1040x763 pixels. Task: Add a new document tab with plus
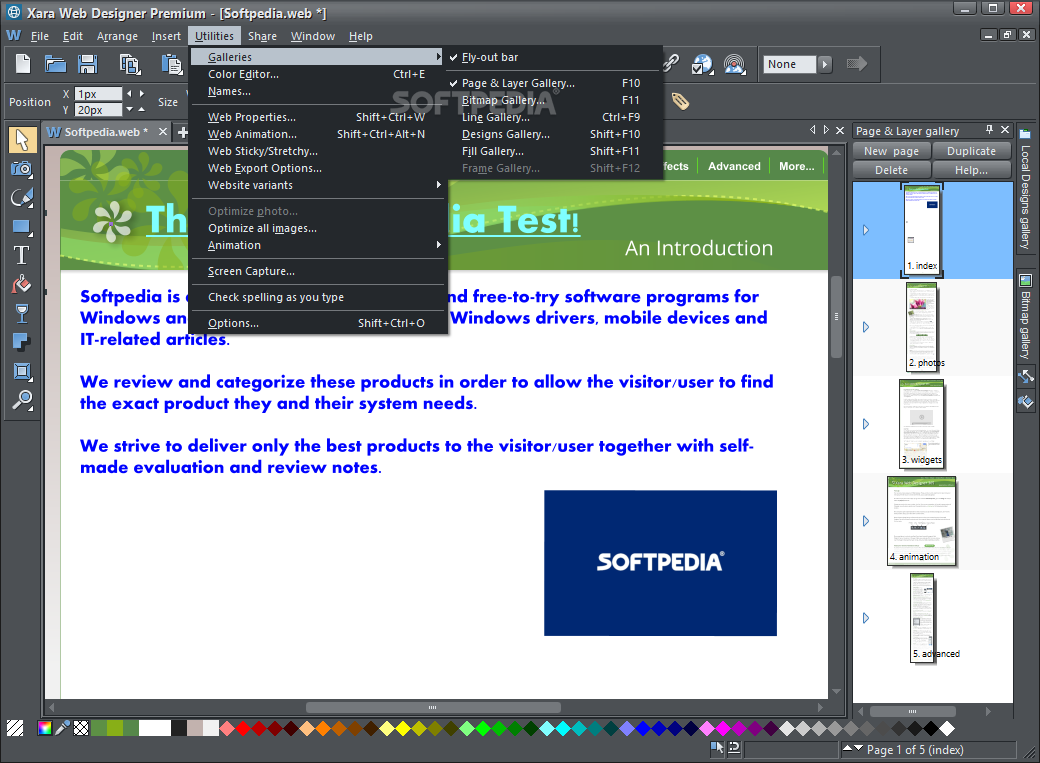(x=182, y=132)
